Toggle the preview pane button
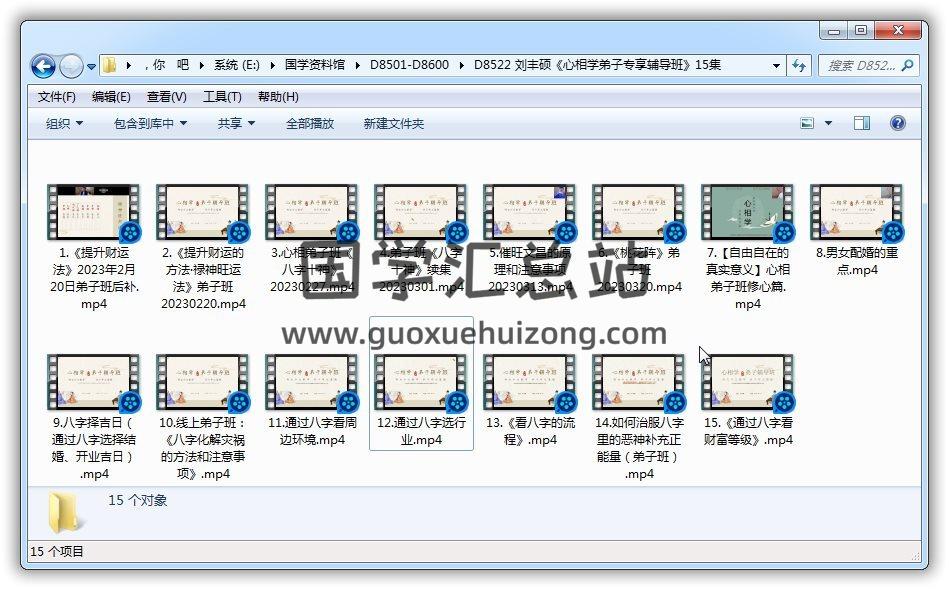 [862, 123]
